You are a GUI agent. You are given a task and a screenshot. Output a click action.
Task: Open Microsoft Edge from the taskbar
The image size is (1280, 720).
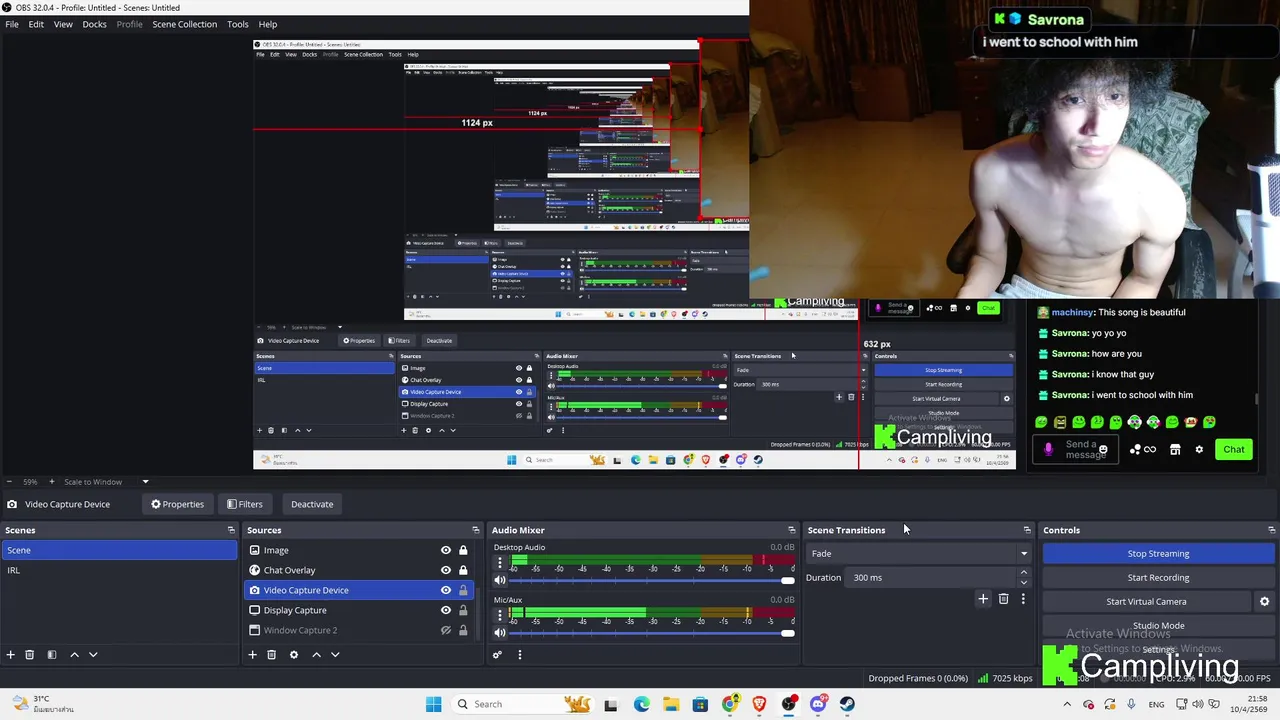pyautogui.click(x=641, y=704)
